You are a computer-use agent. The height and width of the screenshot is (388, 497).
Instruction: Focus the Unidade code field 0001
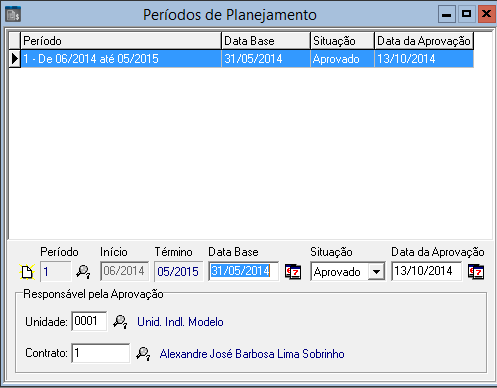[89, 321]
